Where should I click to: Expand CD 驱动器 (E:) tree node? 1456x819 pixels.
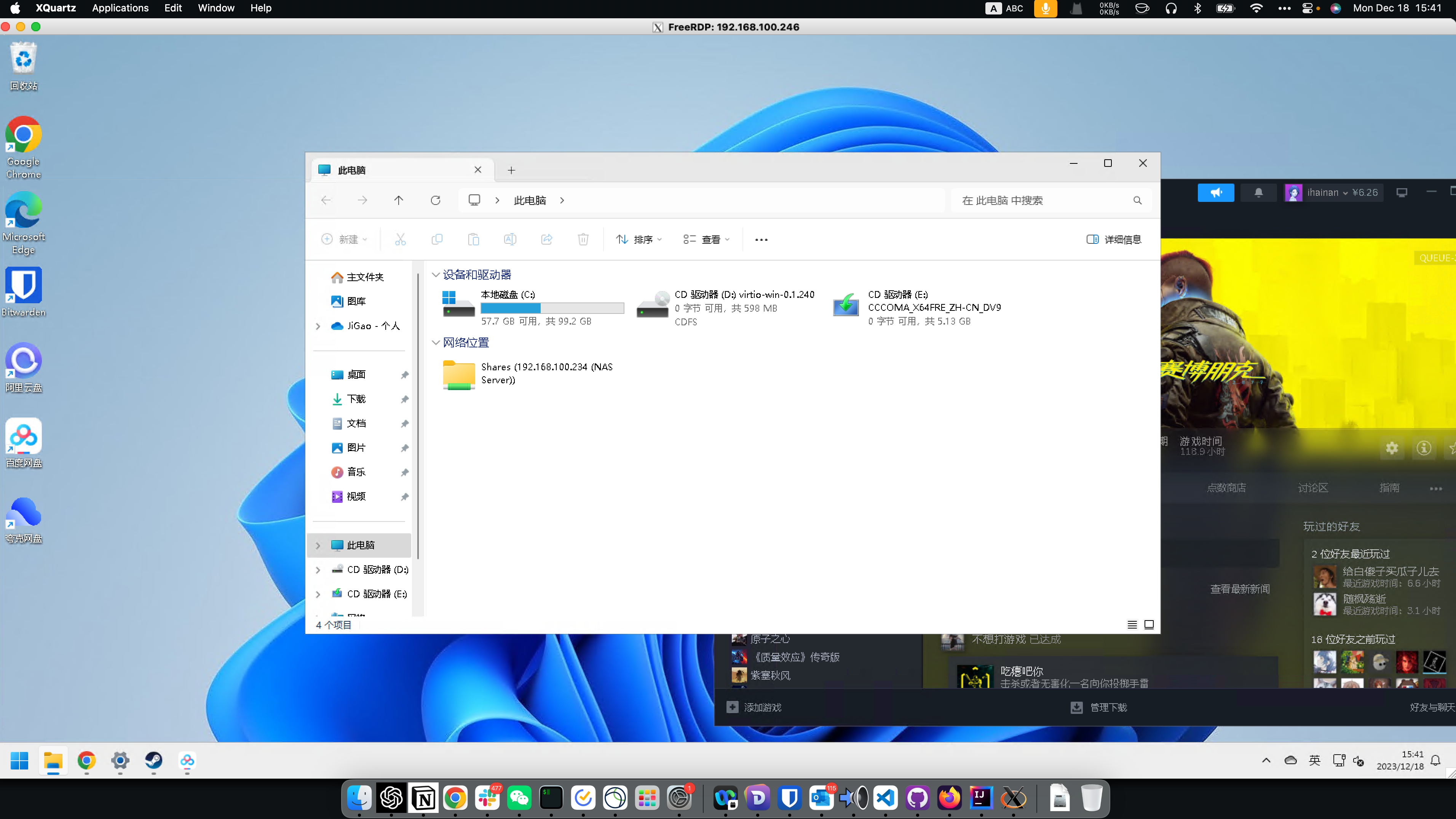[318, 594]
